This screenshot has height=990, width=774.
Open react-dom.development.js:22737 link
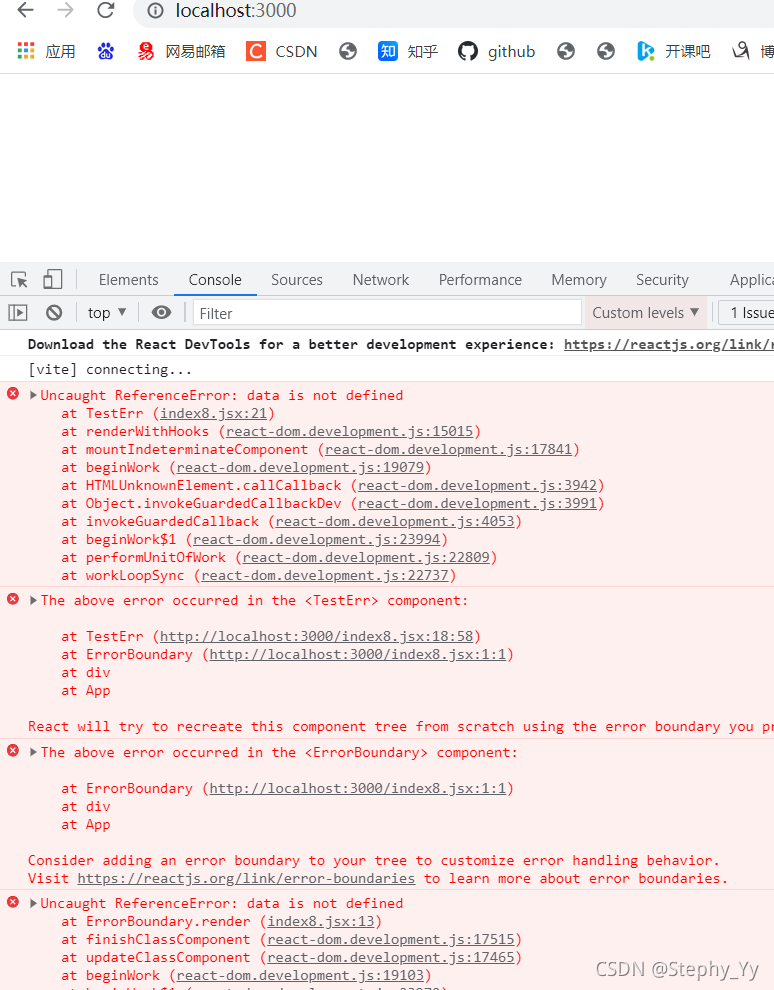[x=324, y=575]
